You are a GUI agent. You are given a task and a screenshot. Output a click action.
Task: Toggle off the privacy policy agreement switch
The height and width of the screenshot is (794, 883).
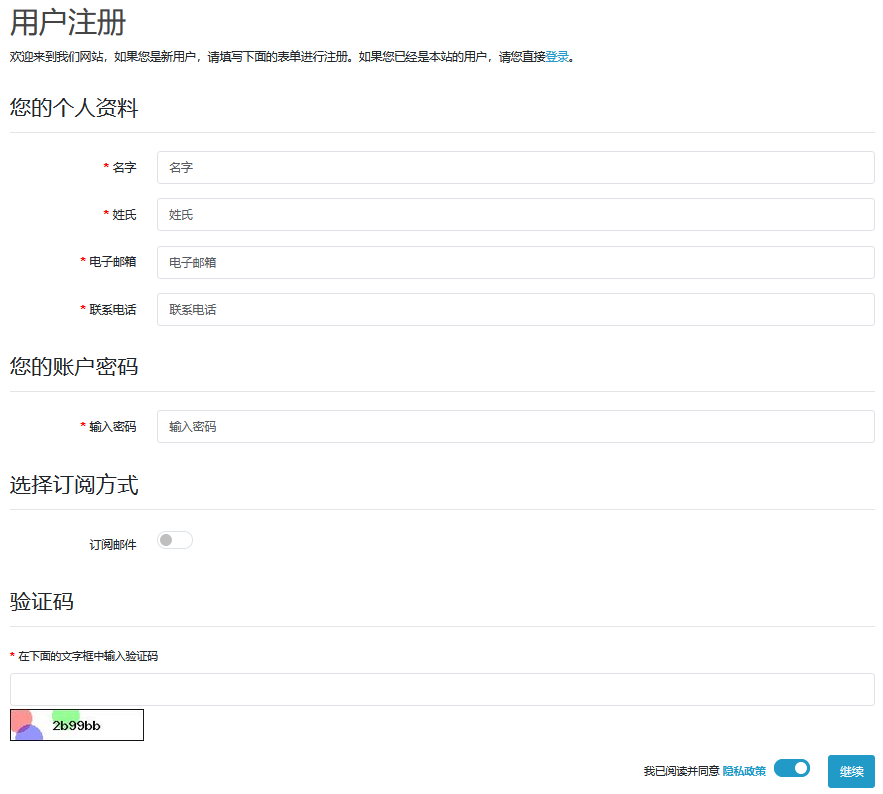[x=792, y=768]
